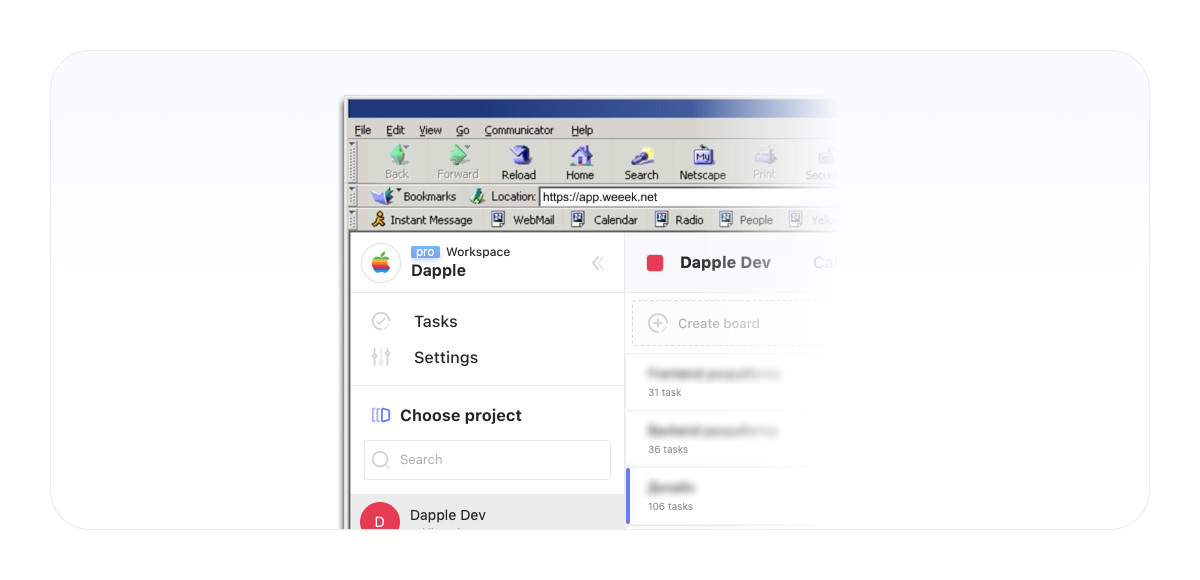Expand the Choose project section
Image resolution: width=1200 pixels, height=580 pixels.
(x=460, y=416)
